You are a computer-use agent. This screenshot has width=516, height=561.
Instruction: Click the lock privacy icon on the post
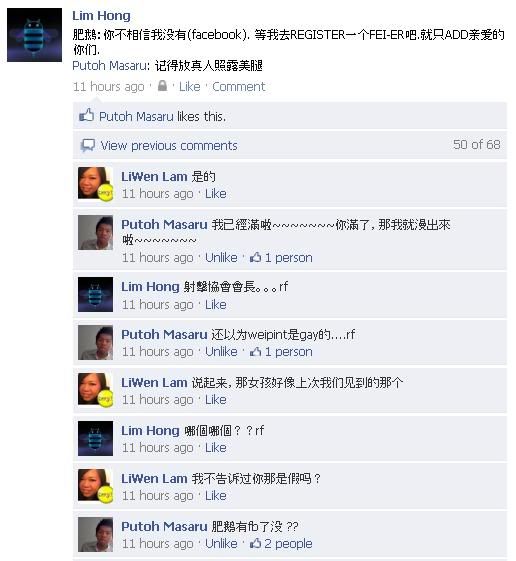[162, 86]
